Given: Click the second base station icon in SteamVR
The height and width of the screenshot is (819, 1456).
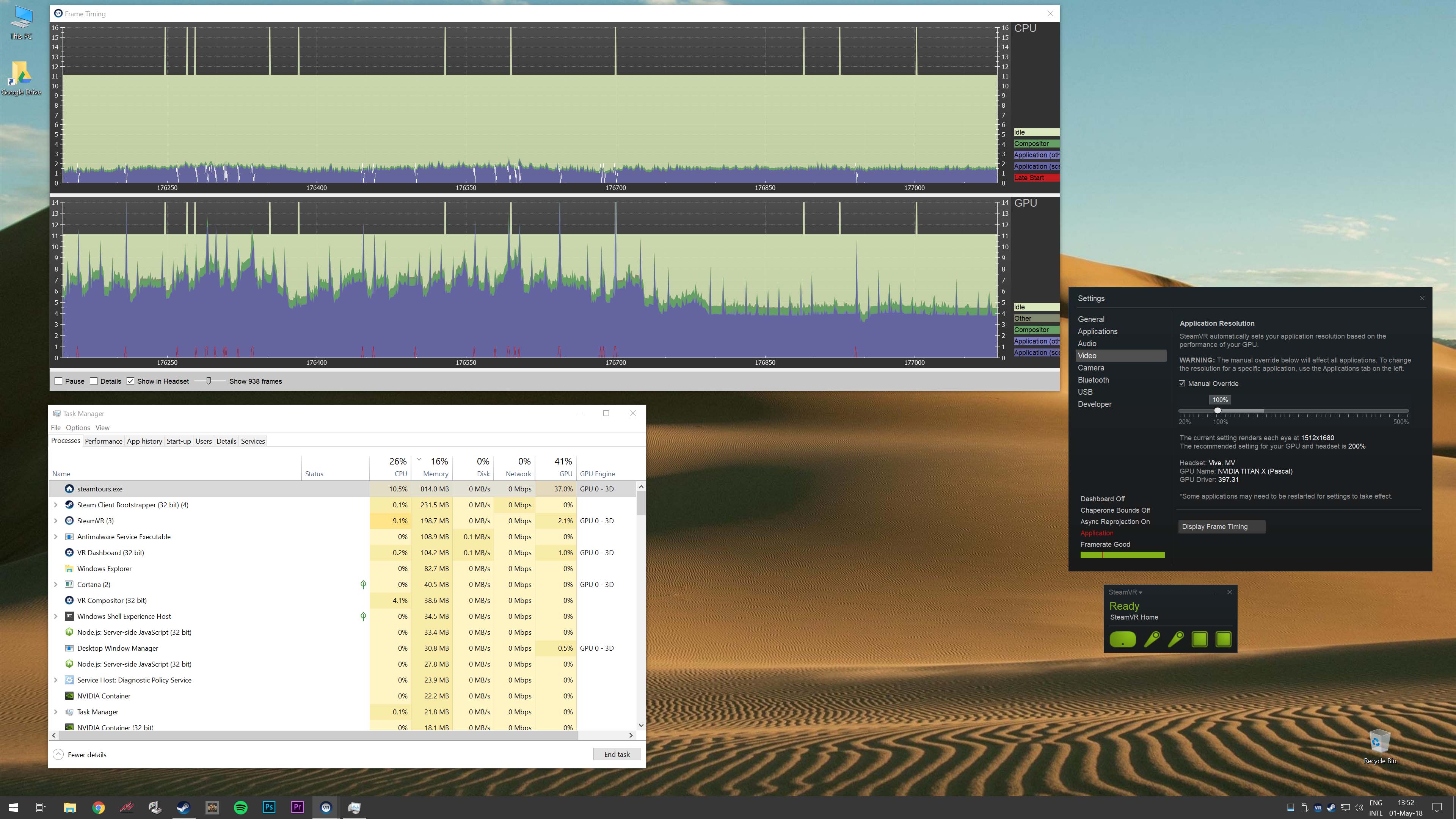Looking at the screenshot, I should (x=1223, y=639).
